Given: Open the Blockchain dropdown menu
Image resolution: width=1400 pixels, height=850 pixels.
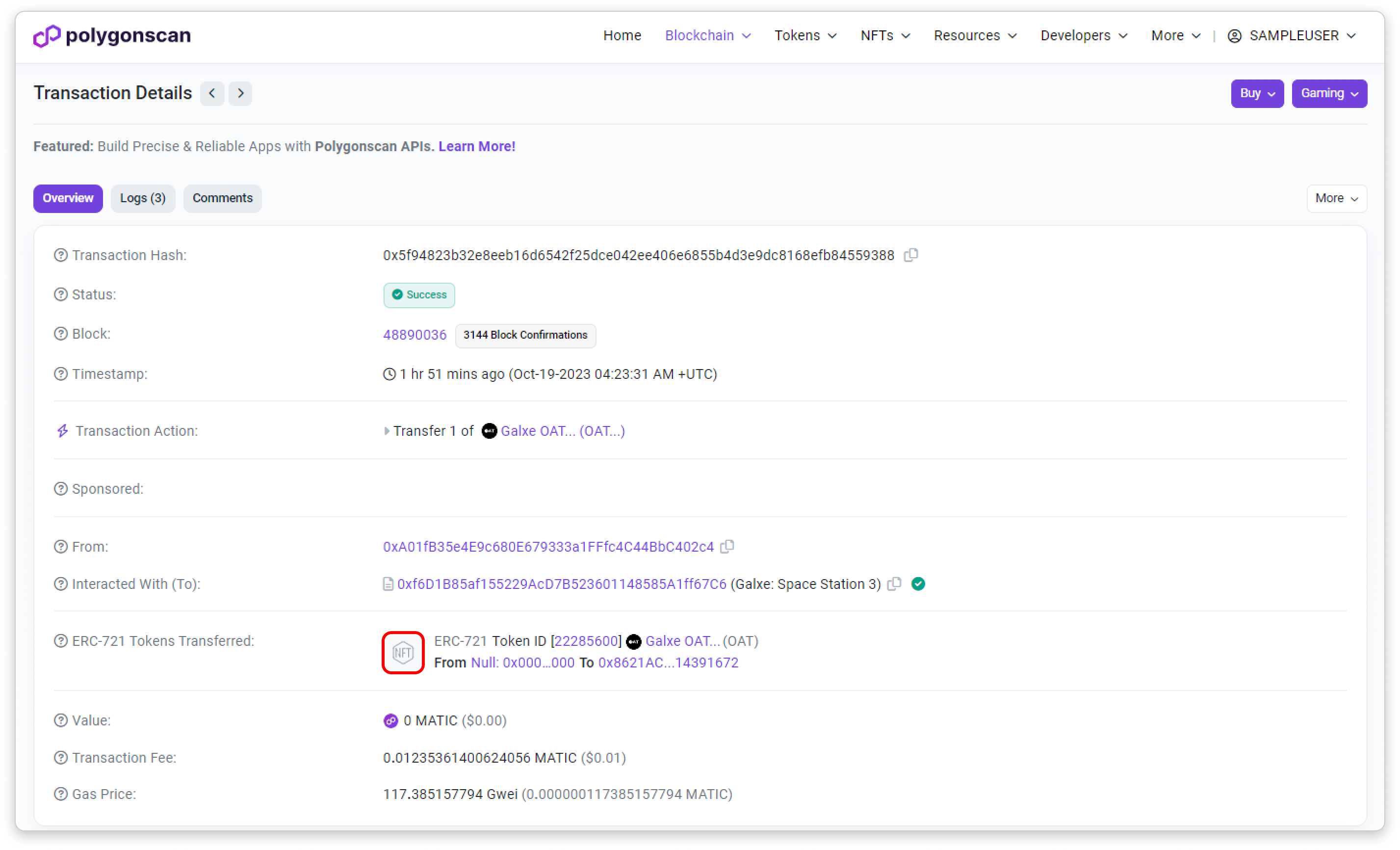Looking at the screenshot, I should (x=708, y=36).
